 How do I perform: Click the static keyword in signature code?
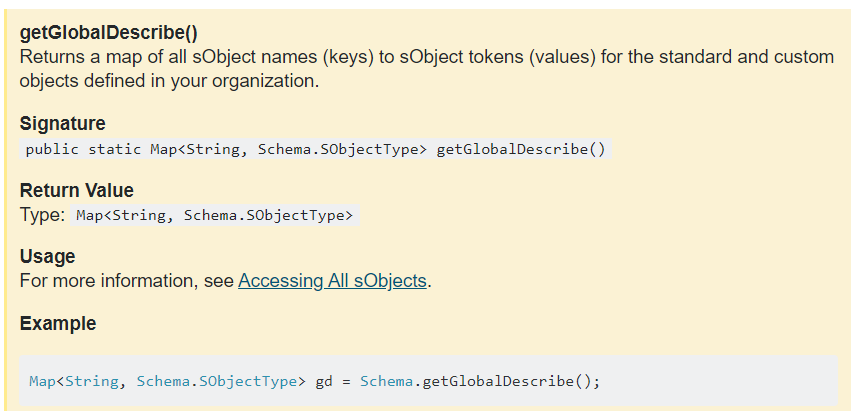(x=115, y=150)
